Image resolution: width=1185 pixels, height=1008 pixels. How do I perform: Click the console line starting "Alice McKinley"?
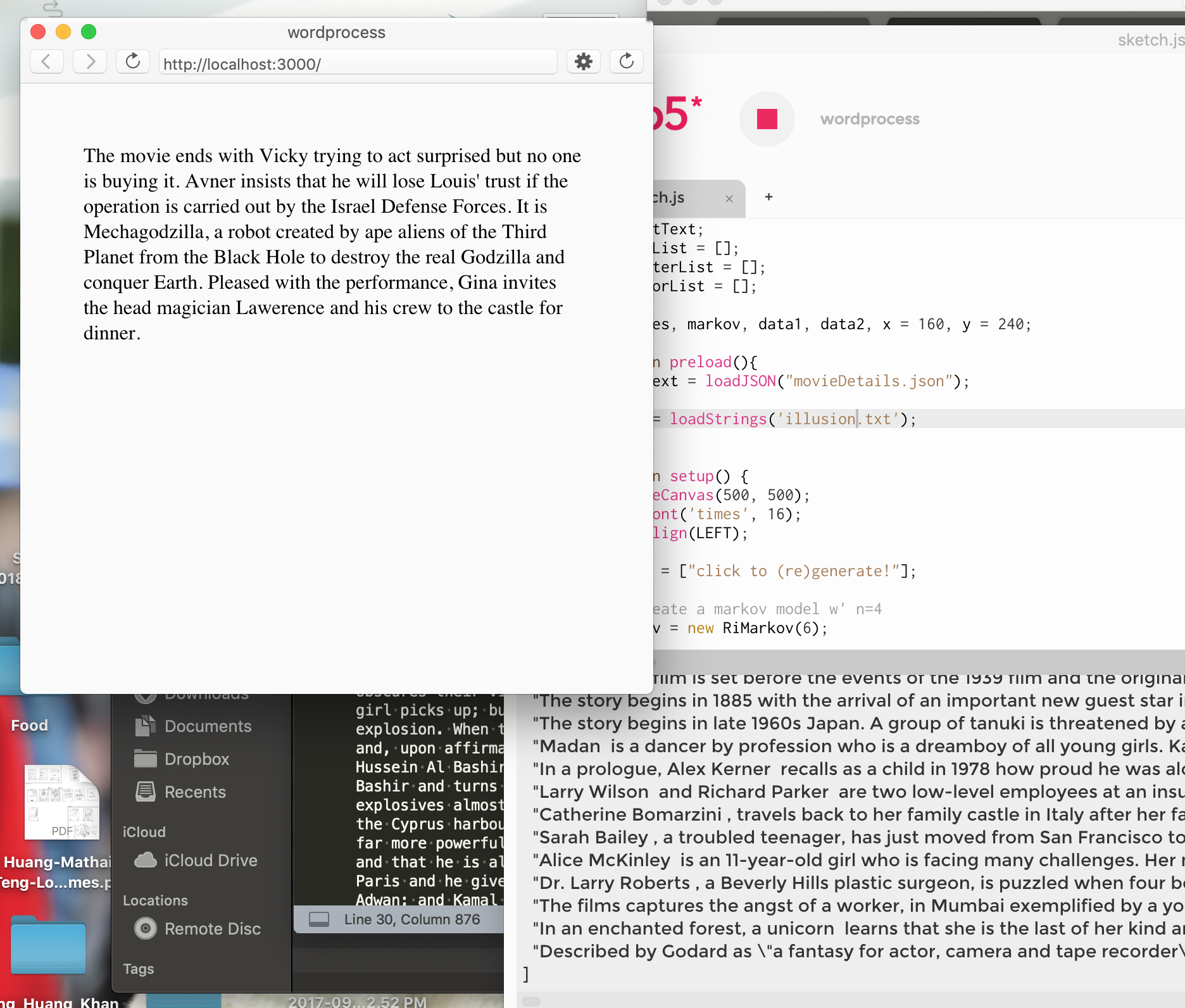858,860
